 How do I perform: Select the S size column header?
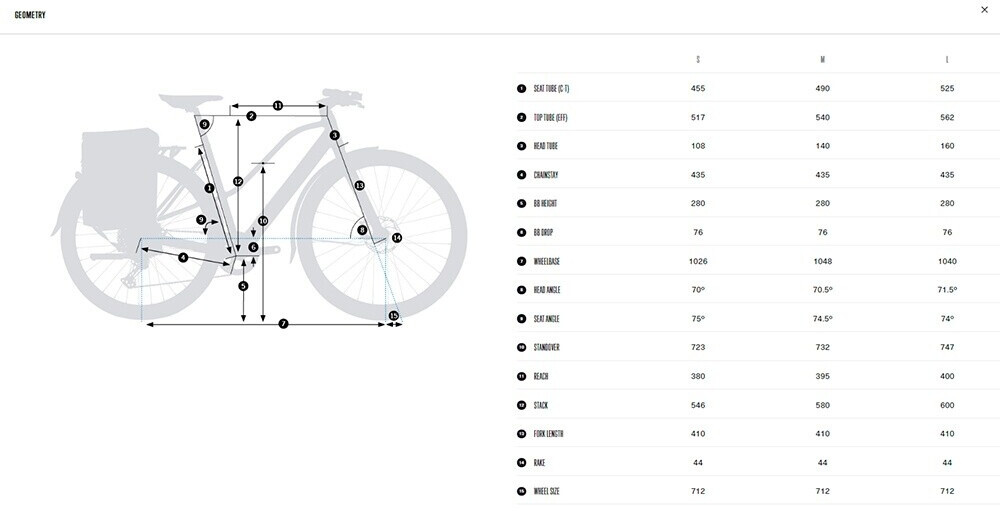pyautogui.click(x=698, y=59)
